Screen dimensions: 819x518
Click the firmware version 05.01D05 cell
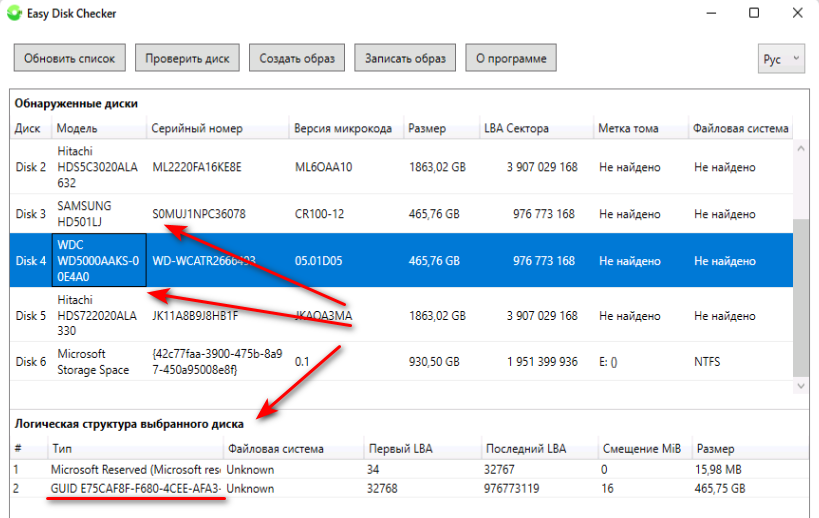(319, 261)
